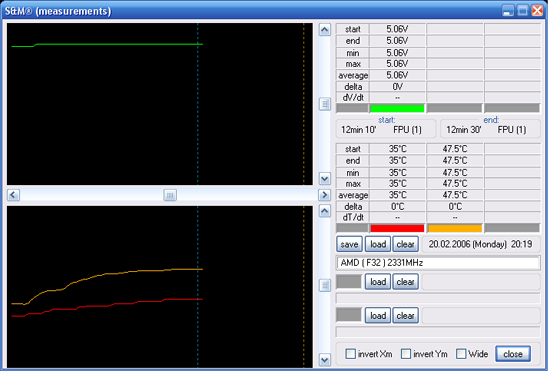Click the 12min 30' end time

tap(463, 130)
